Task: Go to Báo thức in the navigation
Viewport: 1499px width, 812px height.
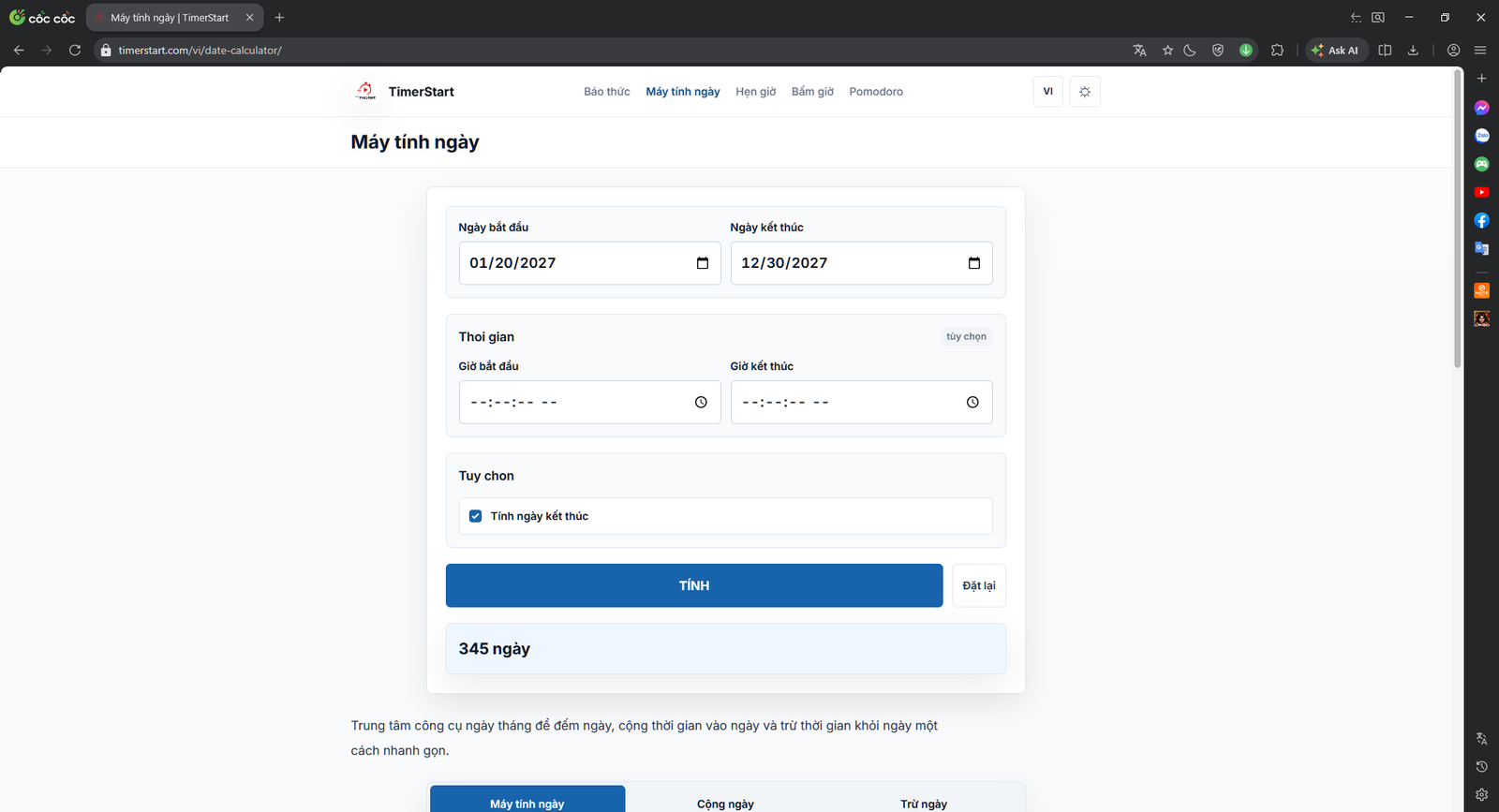Action: 607,92
